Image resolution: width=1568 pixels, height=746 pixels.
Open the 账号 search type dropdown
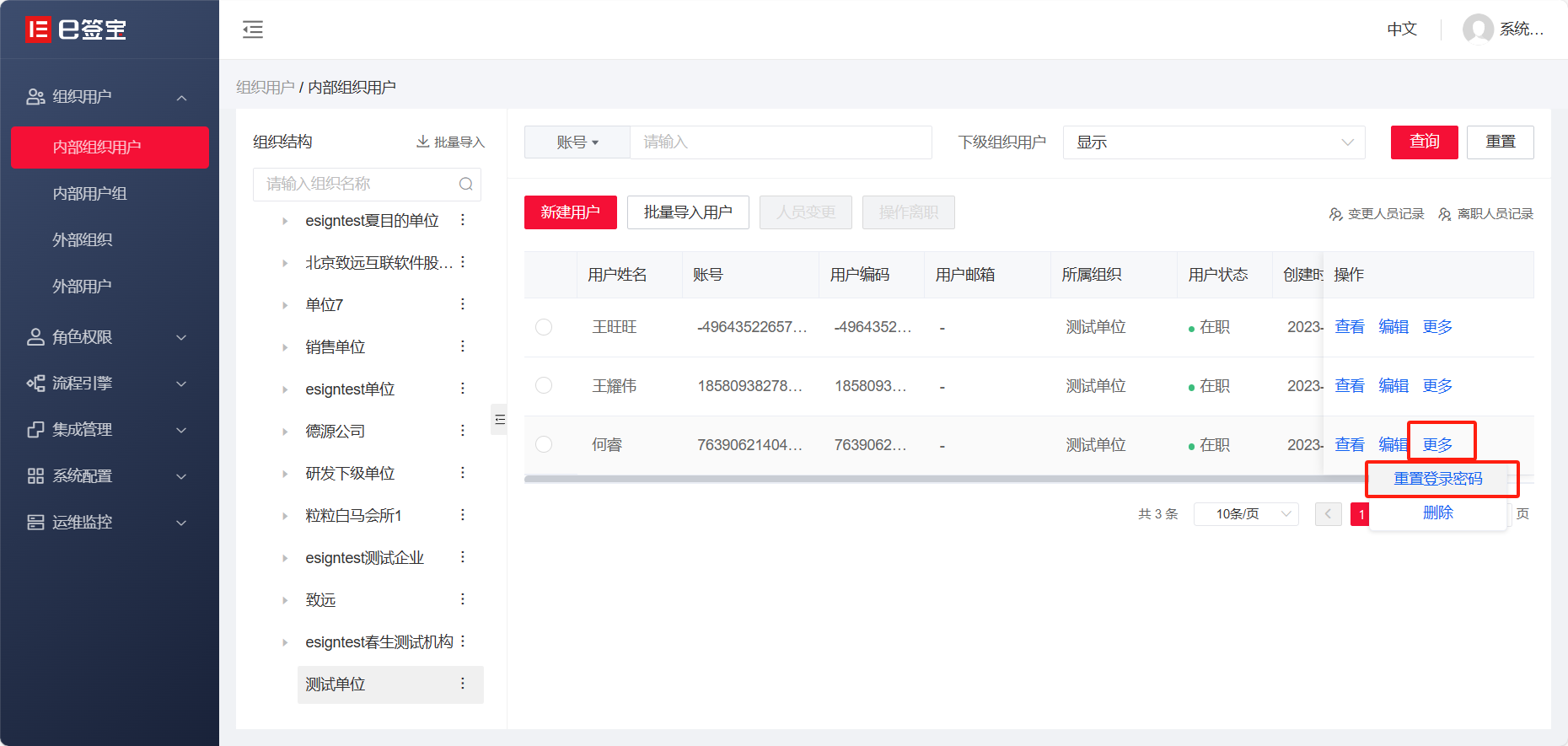click(x=577, y=142)
